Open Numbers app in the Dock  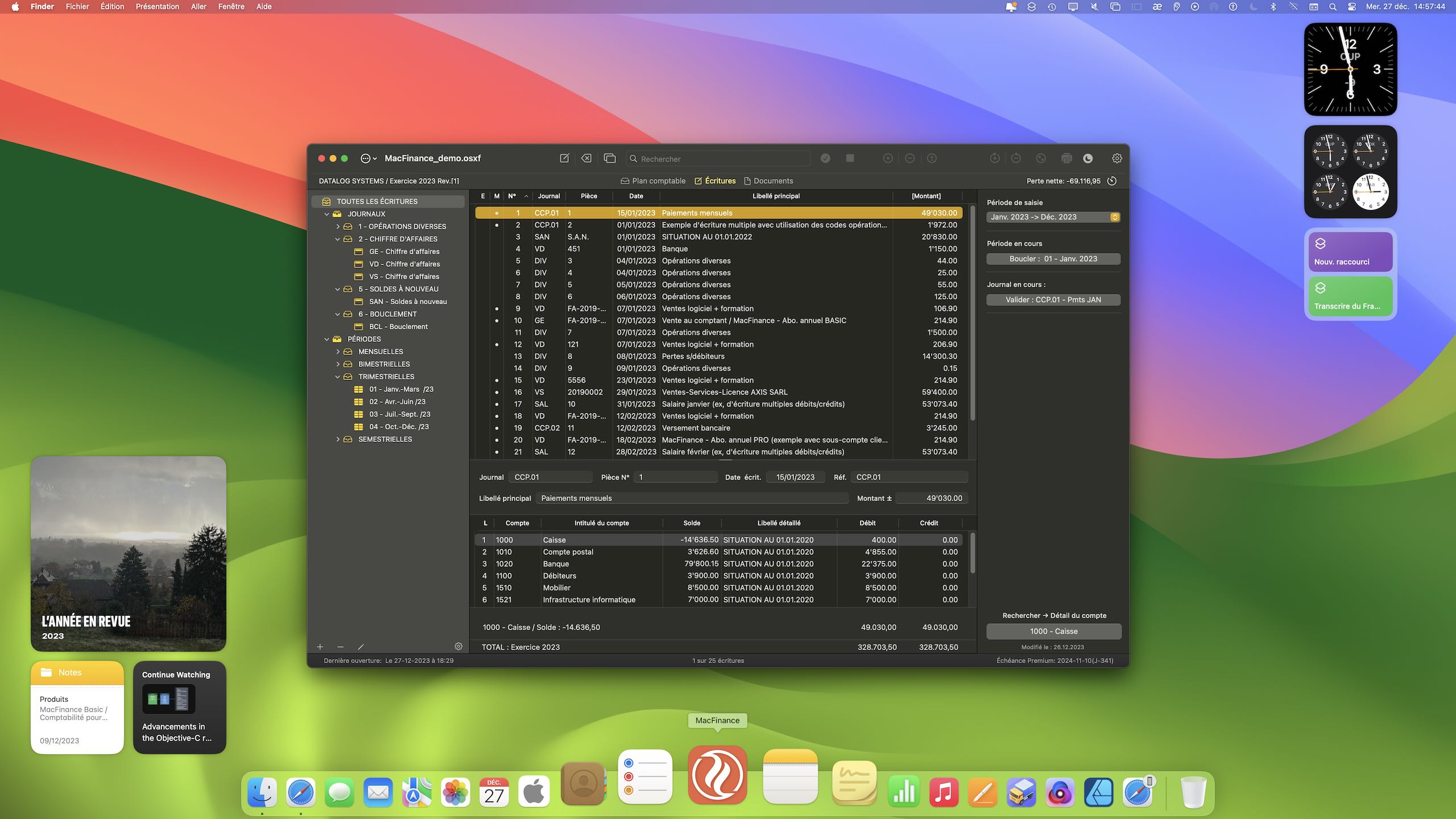click(904, 791)
